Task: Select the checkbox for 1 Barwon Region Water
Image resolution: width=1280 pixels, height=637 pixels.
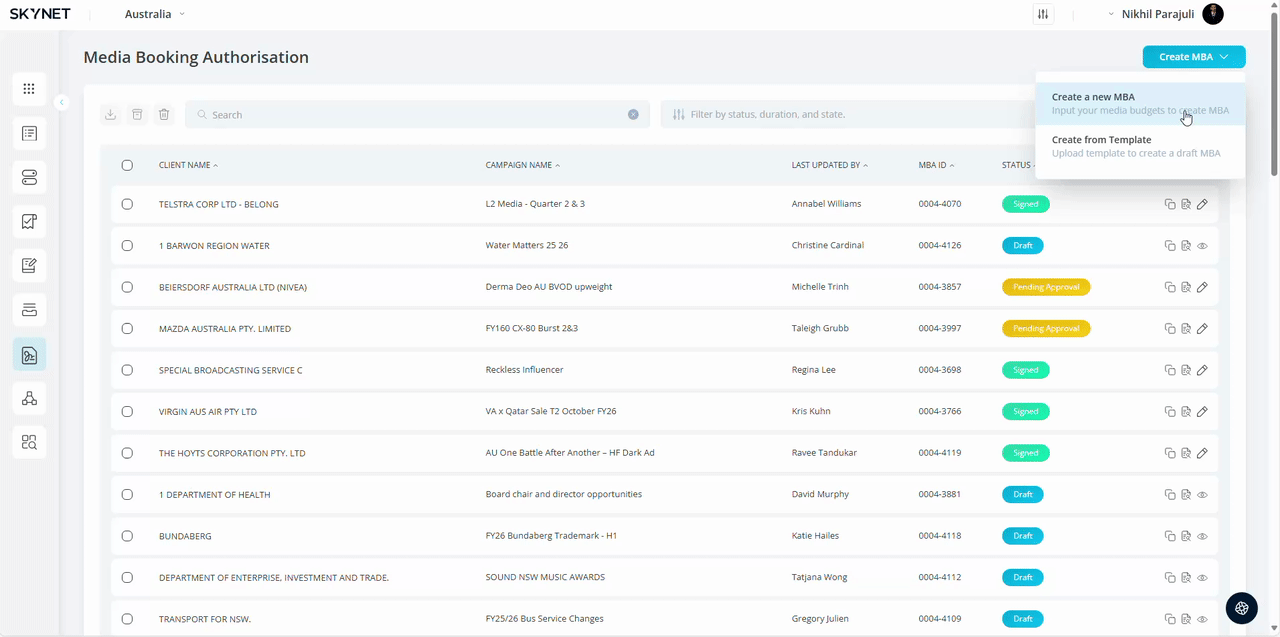Action: [x=127, y=246]
